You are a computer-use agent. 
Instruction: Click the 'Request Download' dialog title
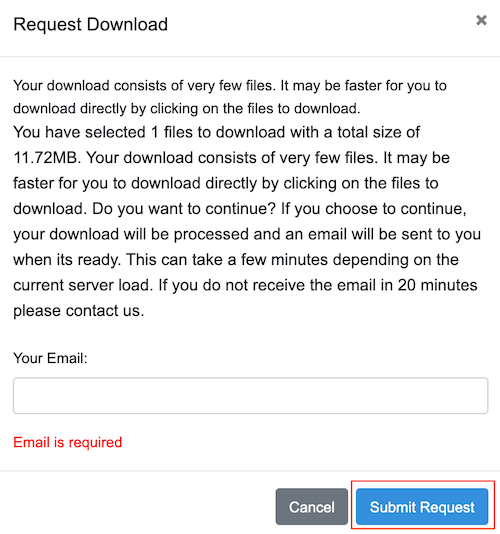(90, 25)
